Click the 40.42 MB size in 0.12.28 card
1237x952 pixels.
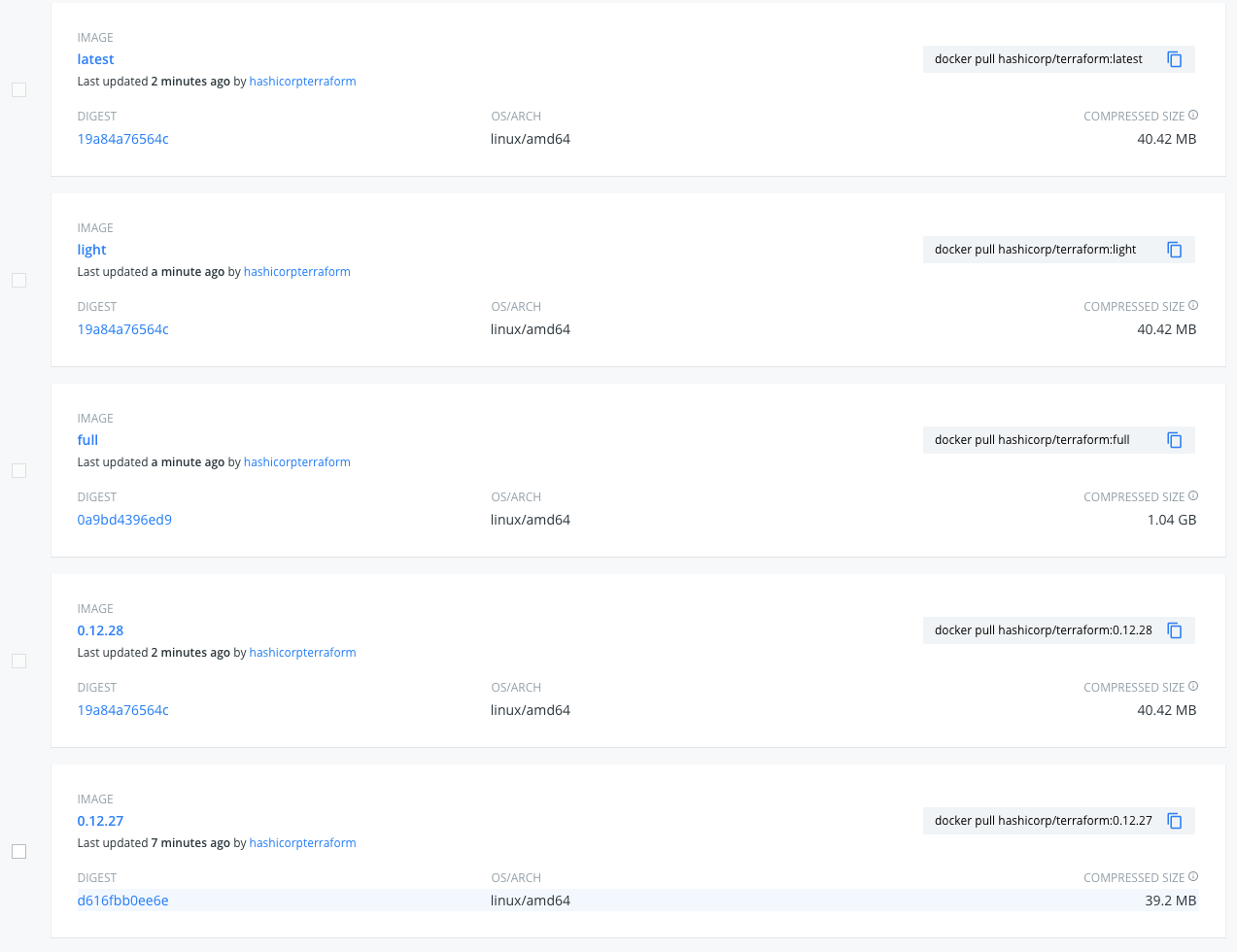point(1167,710)
